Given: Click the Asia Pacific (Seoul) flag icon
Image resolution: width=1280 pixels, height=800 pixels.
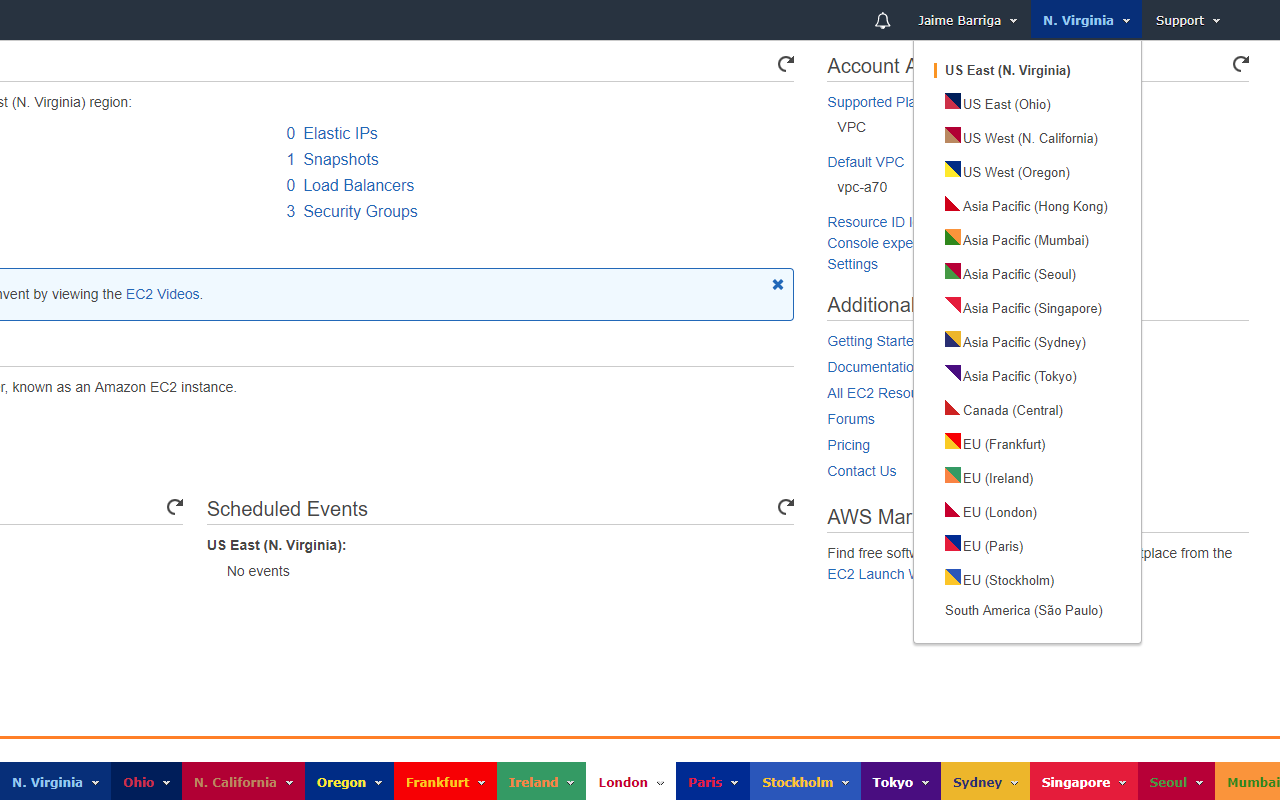Looking at the screenshot, I should coord(953,272).
